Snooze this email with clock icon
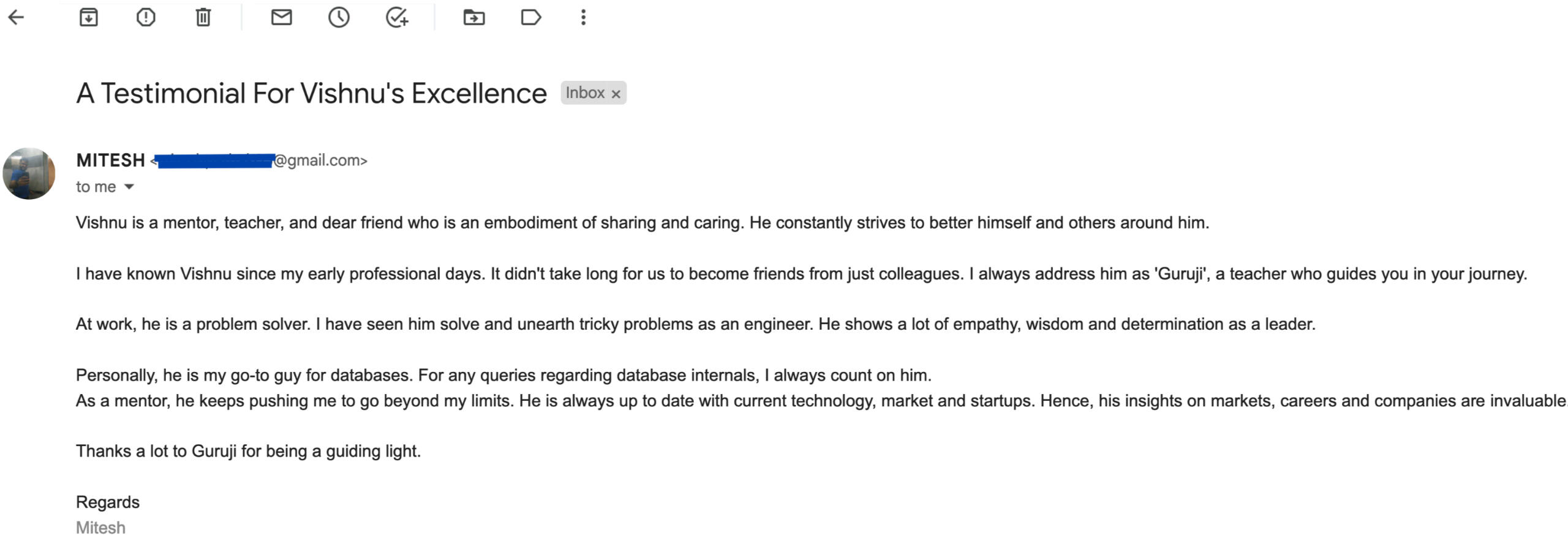 point(339,17)
